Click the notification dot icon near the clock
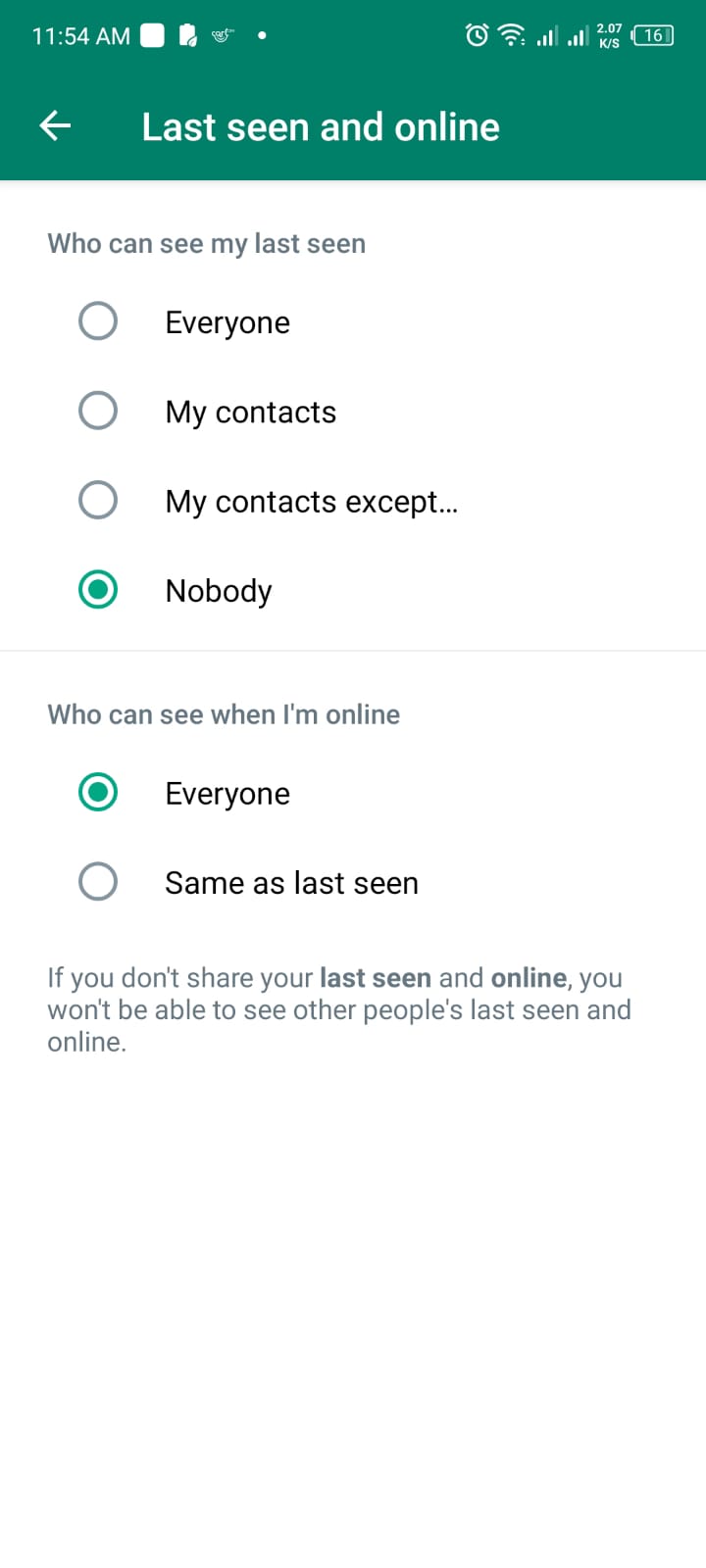This screenshot has width=706, height=1568. [262, 35]
